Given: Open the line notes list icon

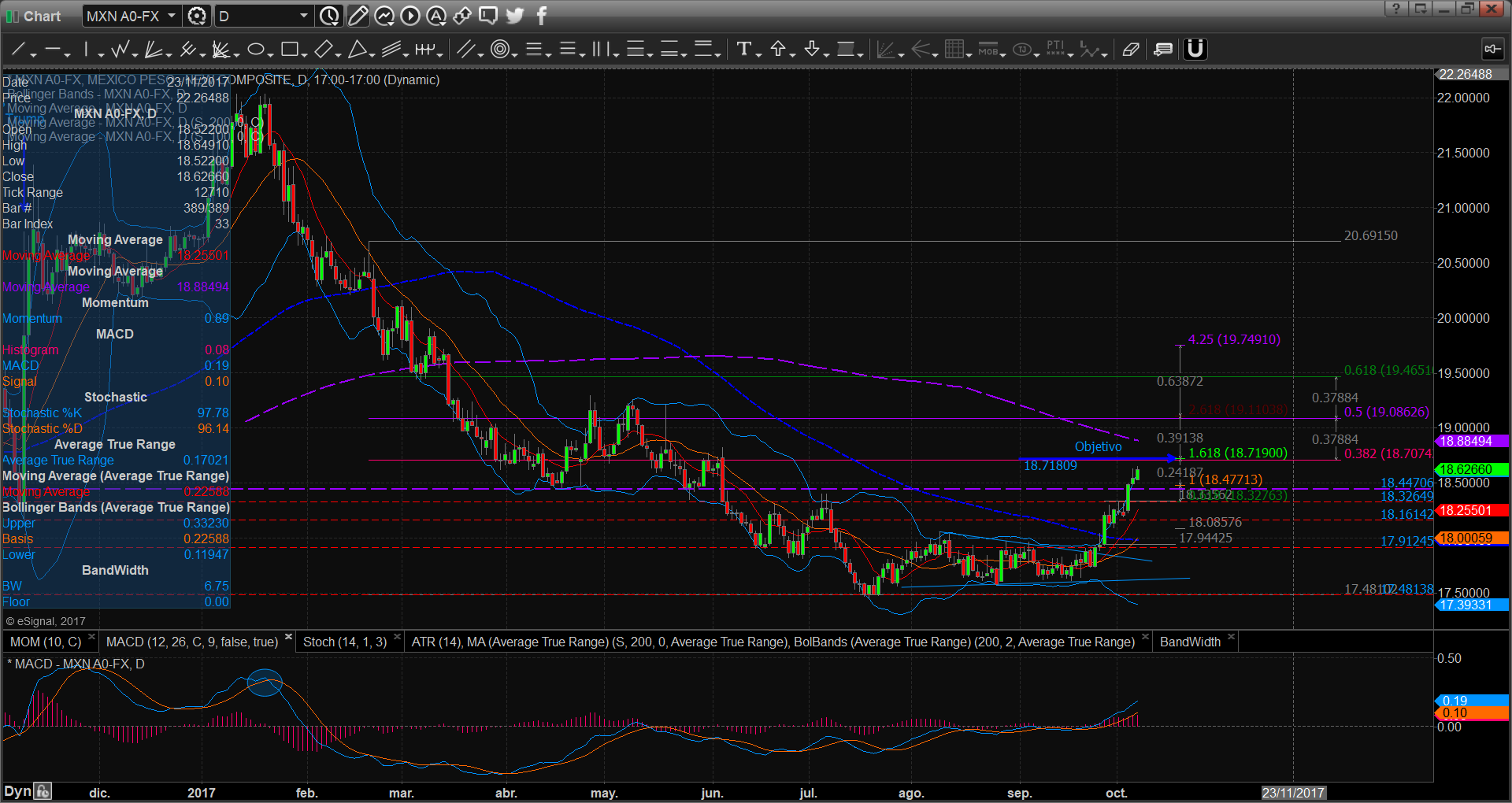Looking at the screenshot, I should [1162, 50].
